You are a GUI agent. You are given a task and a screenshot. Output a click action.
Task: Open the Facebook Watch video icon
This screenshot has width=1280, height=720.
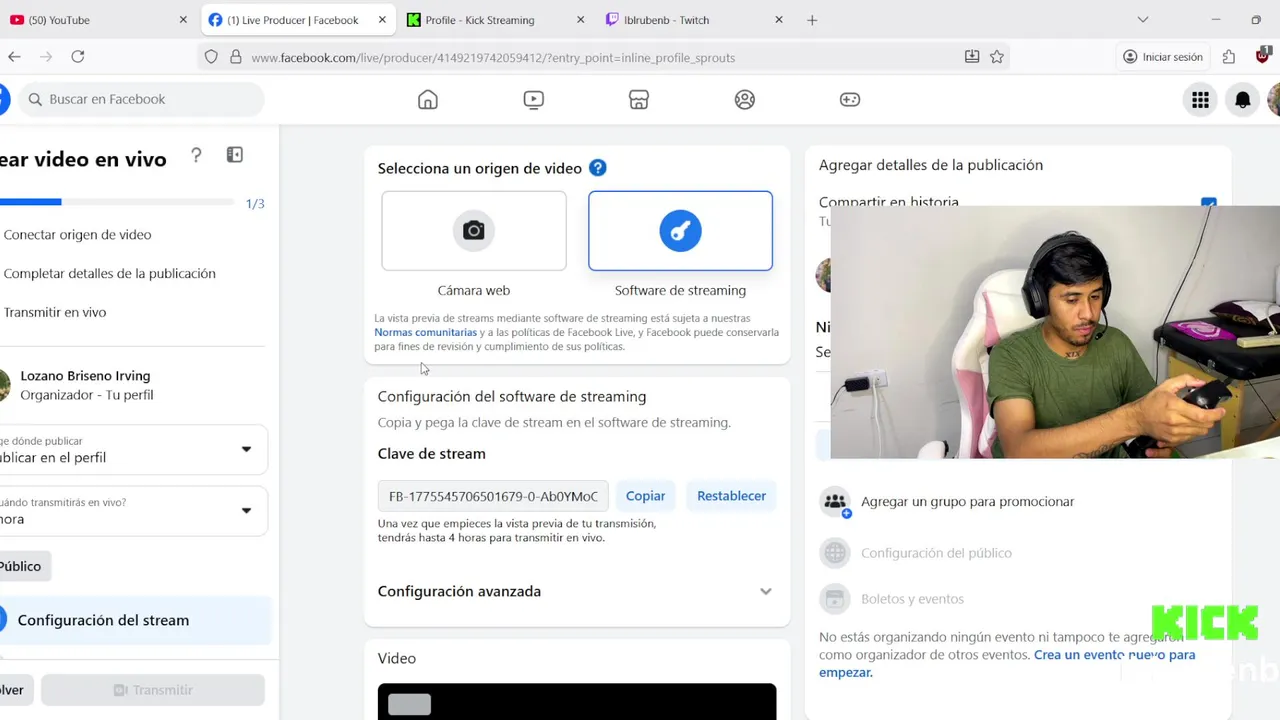point(533,99)
